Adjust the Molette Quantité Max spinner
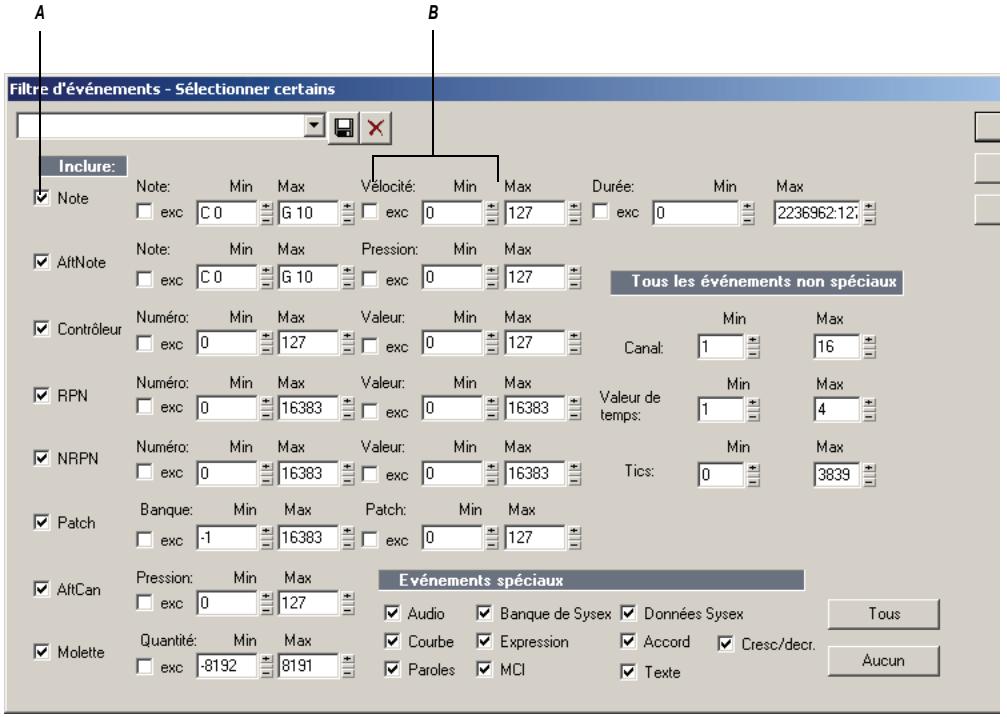The height and width of the screenshot is (717, 1007). (x=347, y=666)
